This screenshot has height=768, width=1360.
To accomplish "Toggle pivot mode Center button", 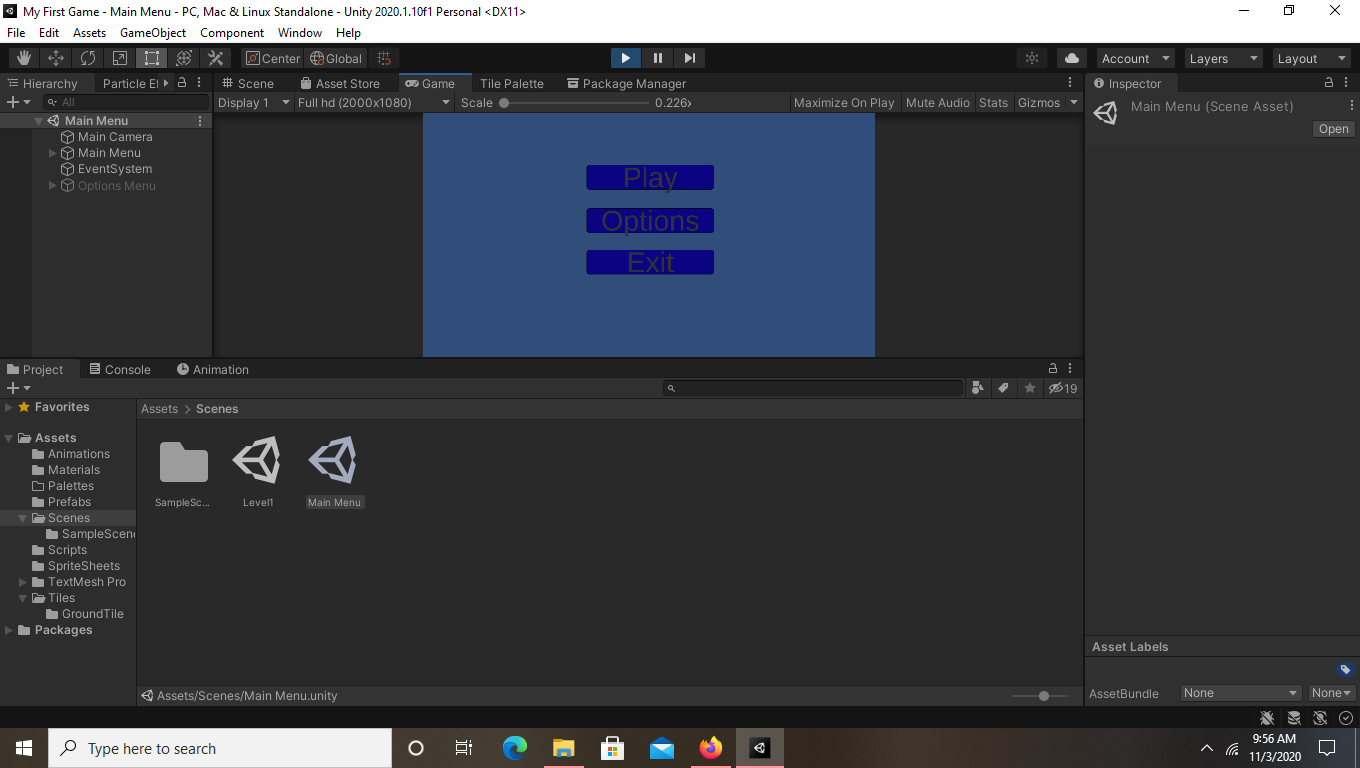I will click(x=273, y=58).
